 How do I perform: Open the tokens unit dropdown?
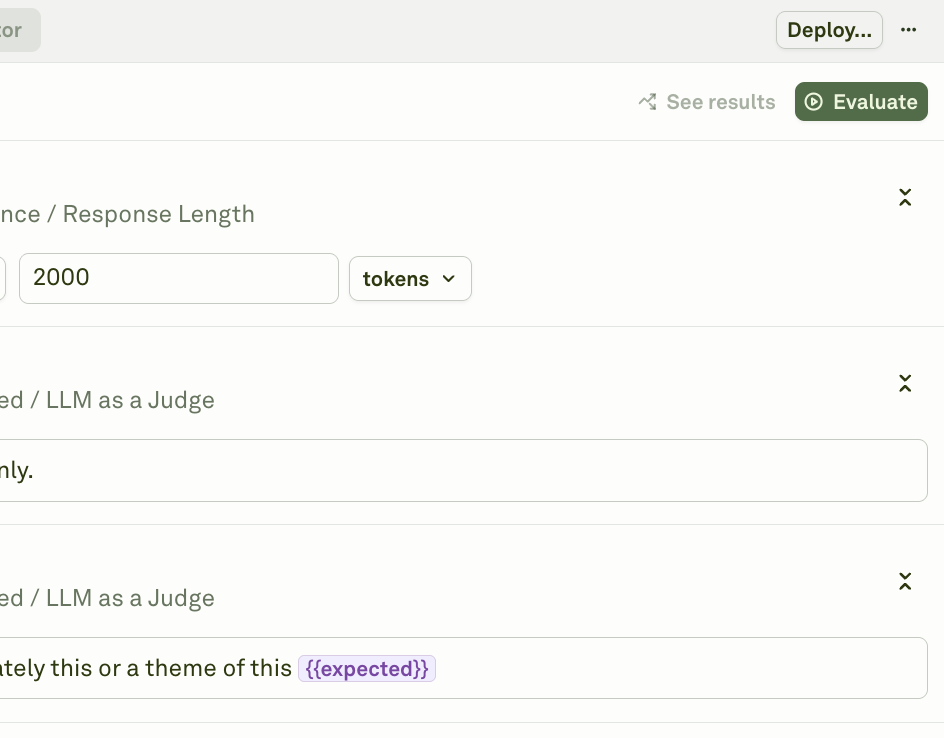(410, 279)
